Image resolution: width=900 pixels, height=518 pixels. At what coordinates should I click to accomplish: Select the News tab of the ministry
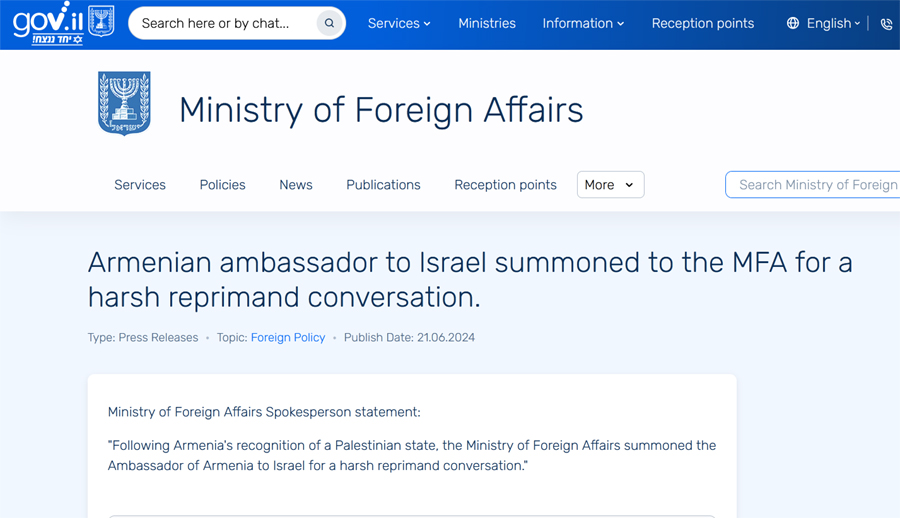click(296, 184)
